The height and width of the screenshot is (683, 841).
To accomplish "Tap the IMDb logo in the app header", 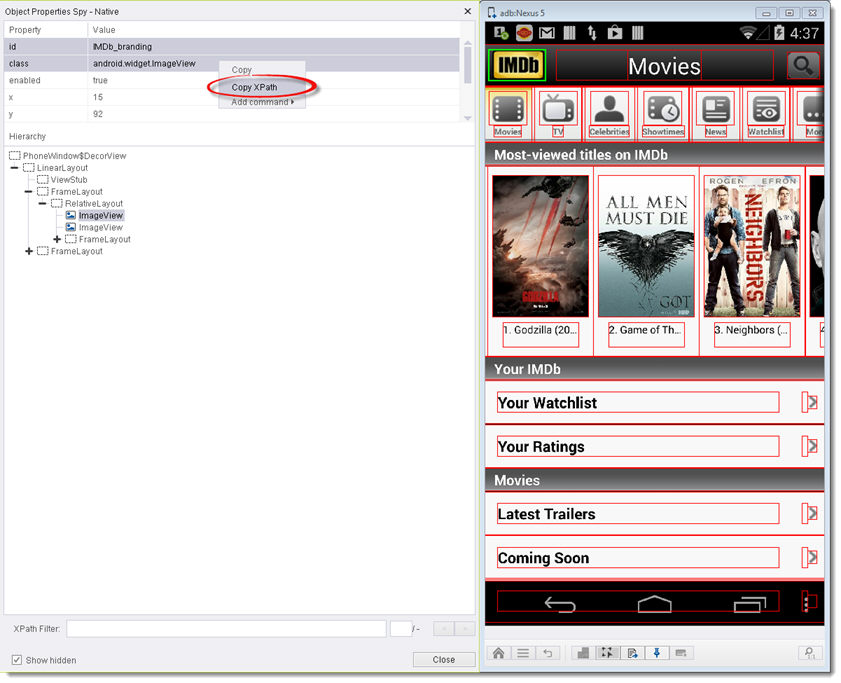I will click(516, 66).
